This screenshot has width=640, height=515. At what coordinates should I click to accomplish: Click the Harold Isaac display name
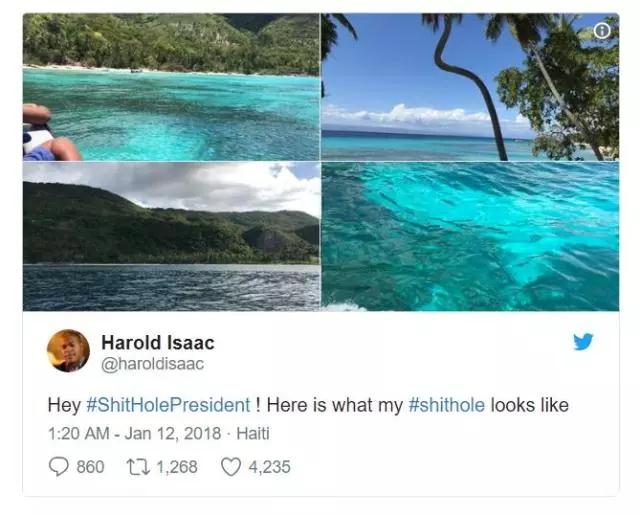click(158, 342)
